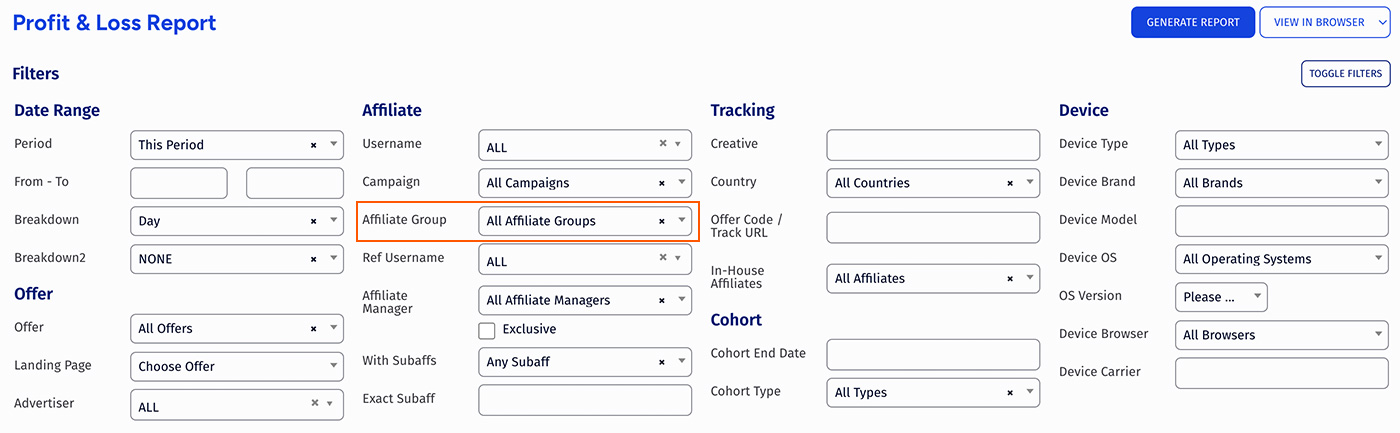Focus the Cohort End Date field
This screenshot has width=1400, height=433.
pos(933,354)
